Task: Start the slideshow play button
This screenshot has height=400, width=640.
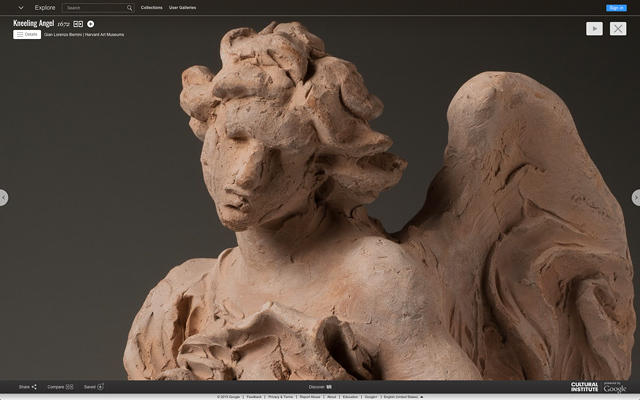Action: pos(594,29)
